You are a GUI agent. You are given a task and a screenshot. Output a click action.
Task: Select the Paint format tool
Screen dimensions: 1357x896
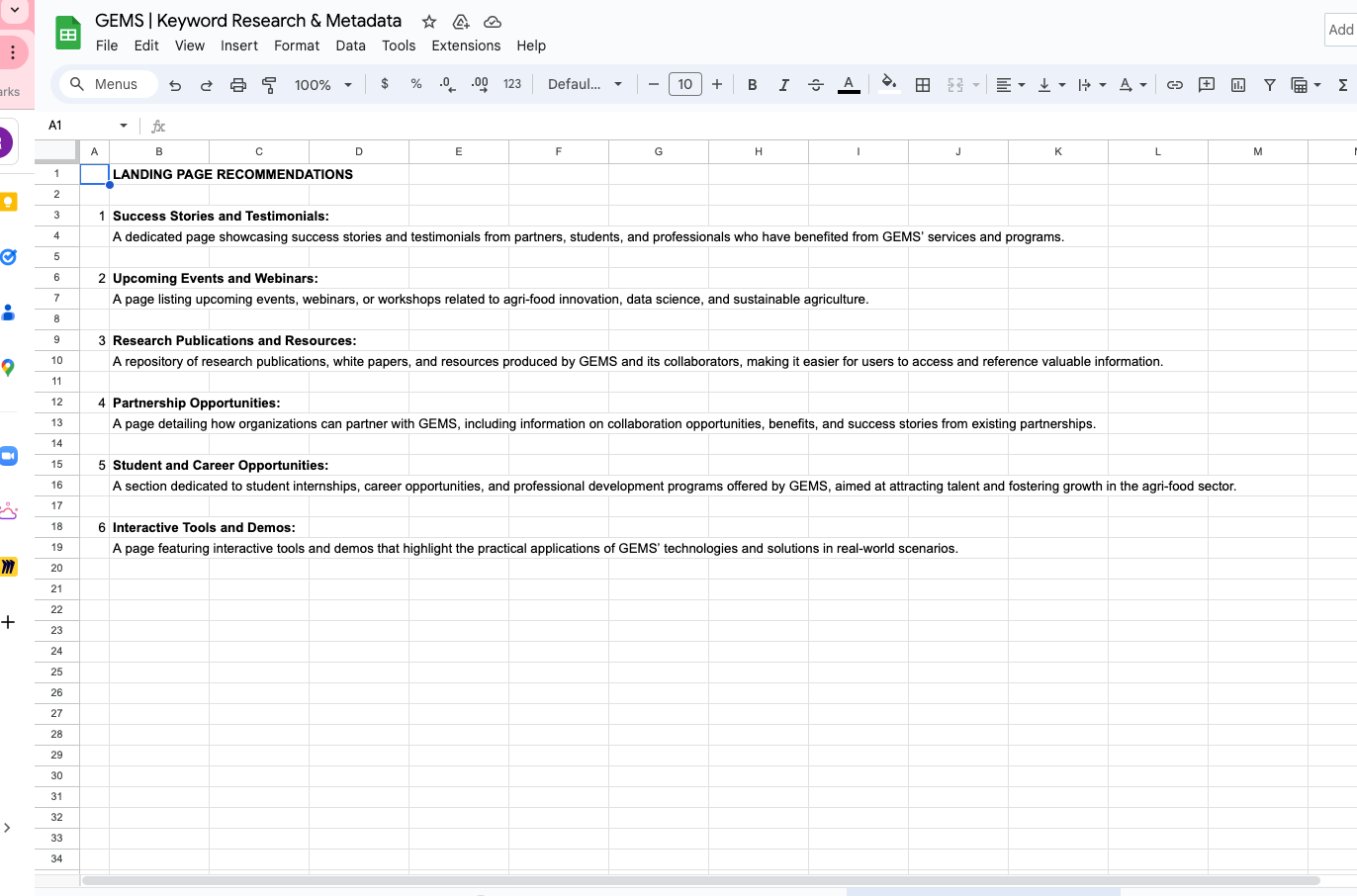point(269,85)
